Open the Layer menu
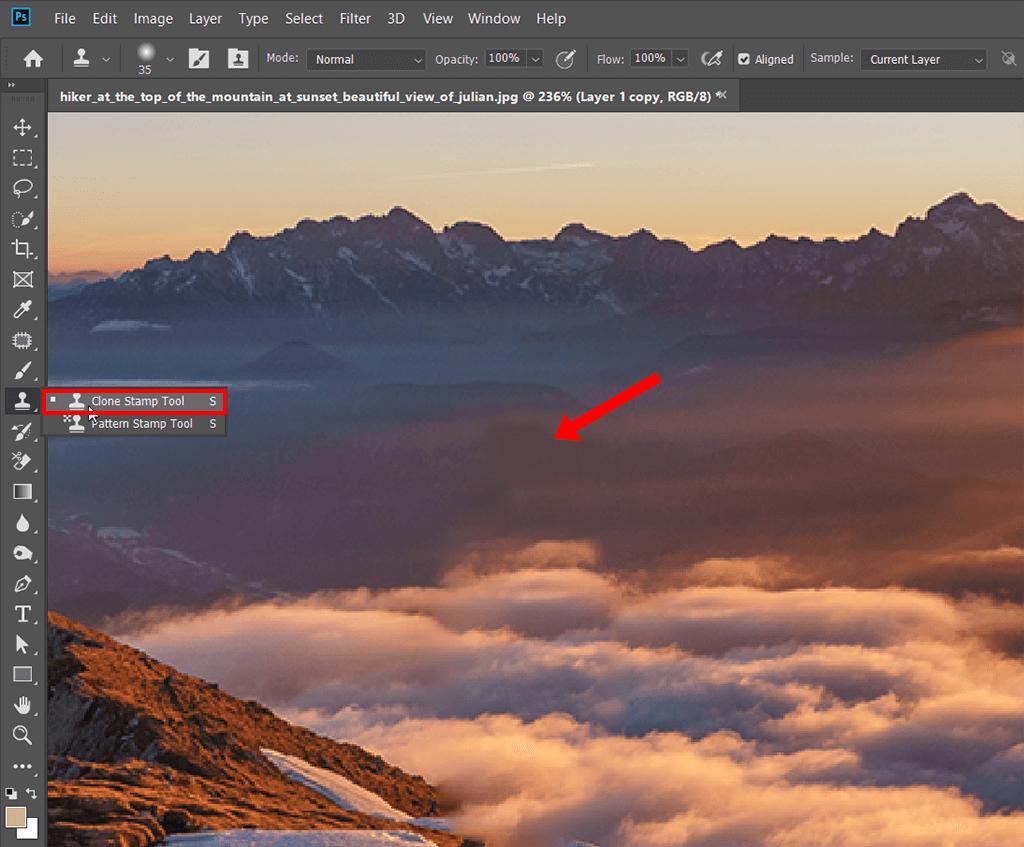The image size is (1024, 847). tap(206, 18)
